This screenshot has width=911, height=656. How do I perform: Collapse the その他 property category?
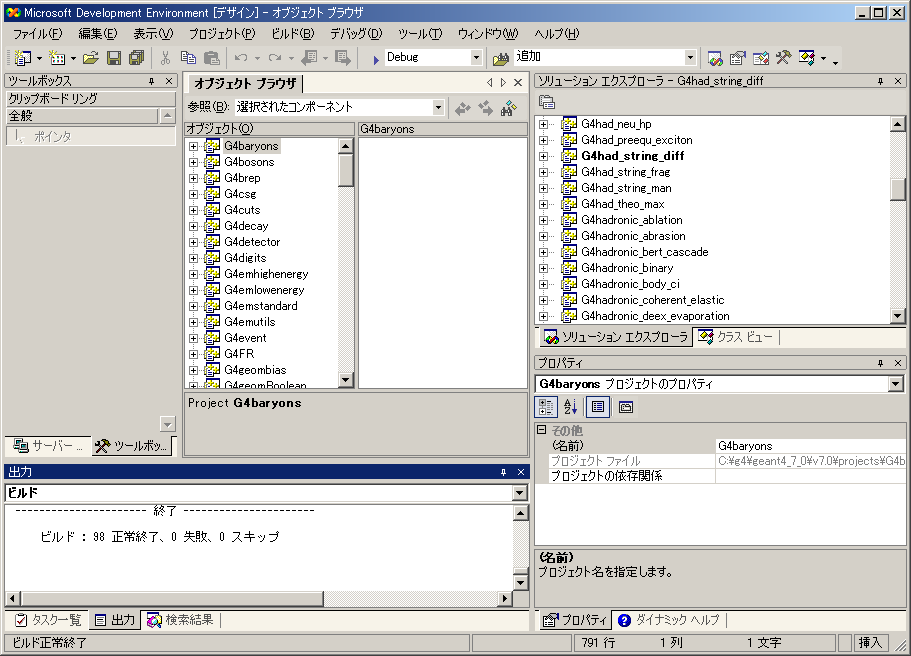click(x=541, y=430)
